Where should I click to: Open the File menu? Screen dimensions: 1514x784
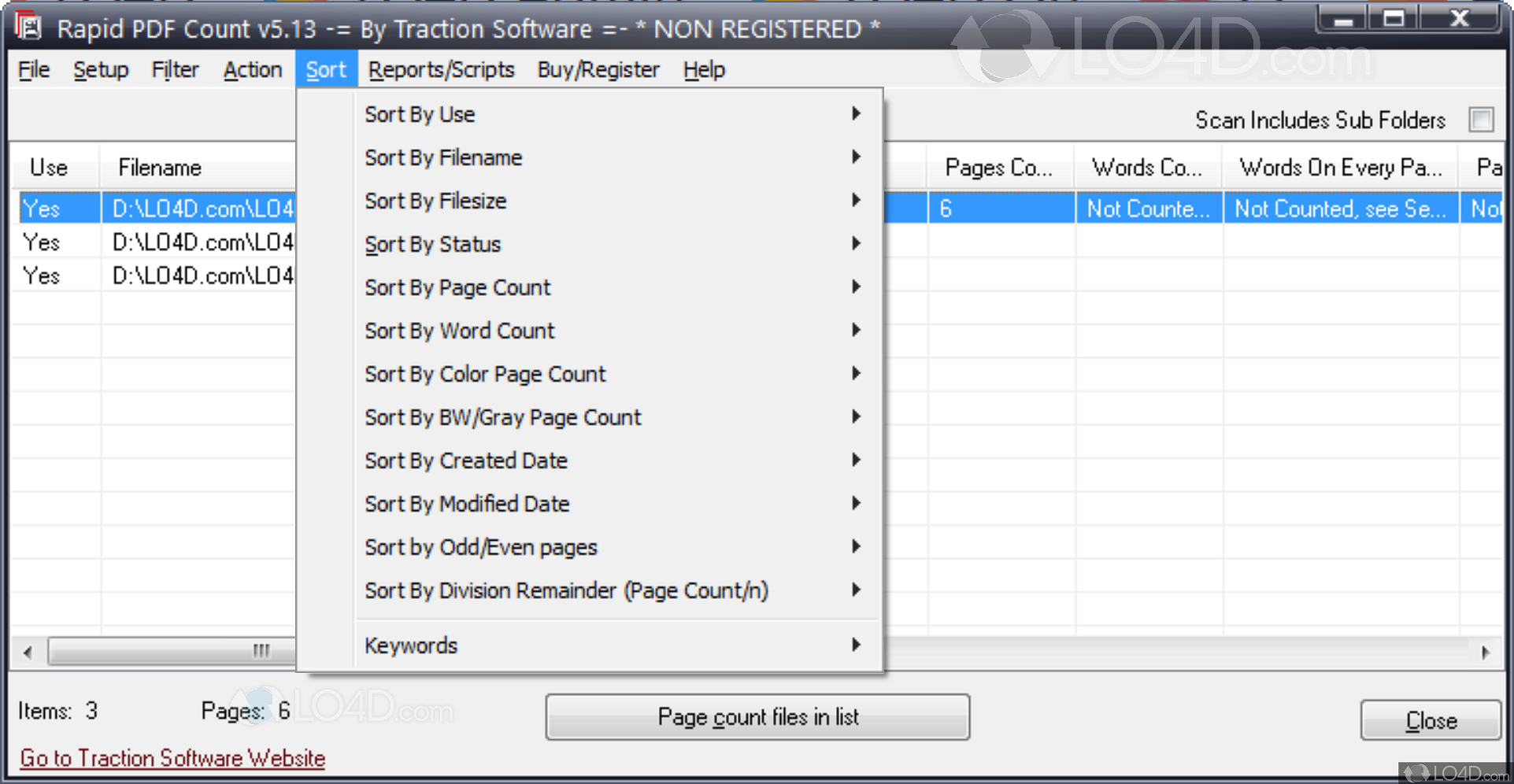[32, 69]
